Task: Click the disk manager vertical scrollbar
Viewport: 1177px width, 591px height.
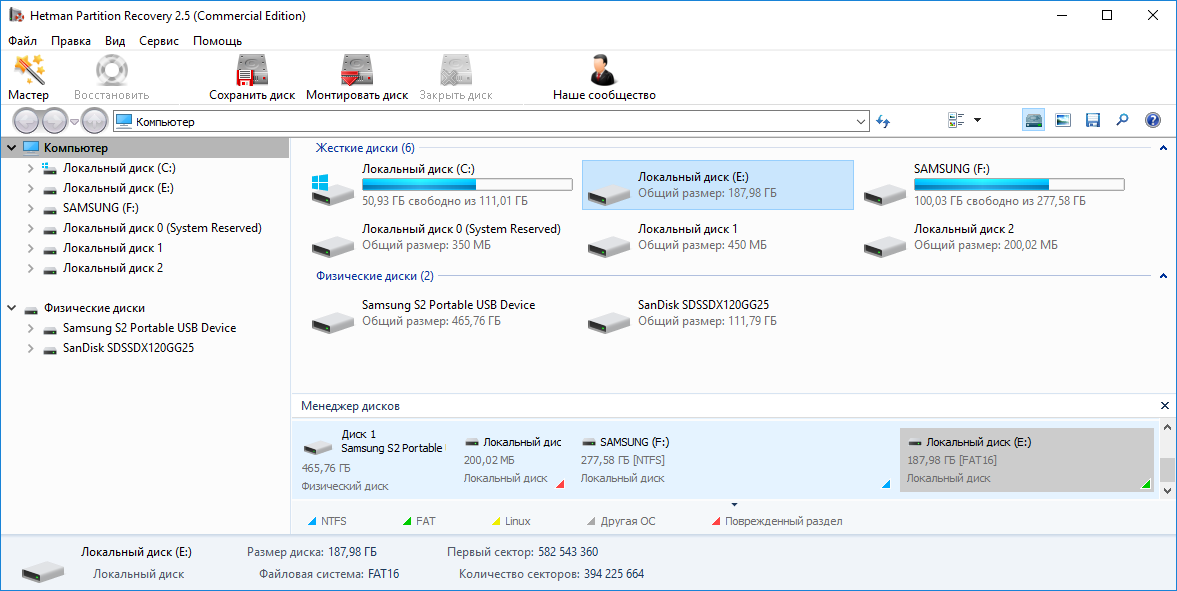Action: click(x=1166, y=469)
